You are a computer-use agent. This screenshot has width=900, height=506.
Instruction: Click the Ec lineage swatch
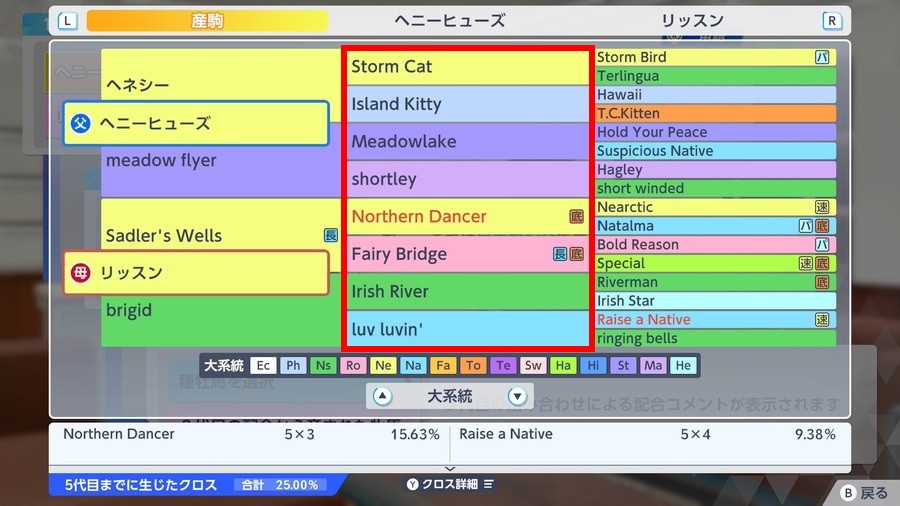click(263, 365)
